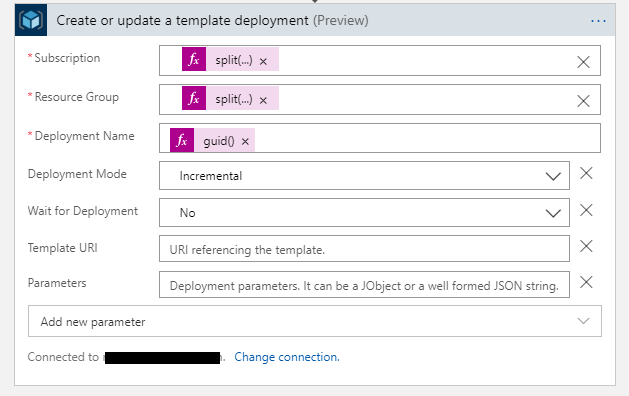Click fx expression icon in Resource Group
The width and height of the screenshot is (629, 396).
pos(194,98)
